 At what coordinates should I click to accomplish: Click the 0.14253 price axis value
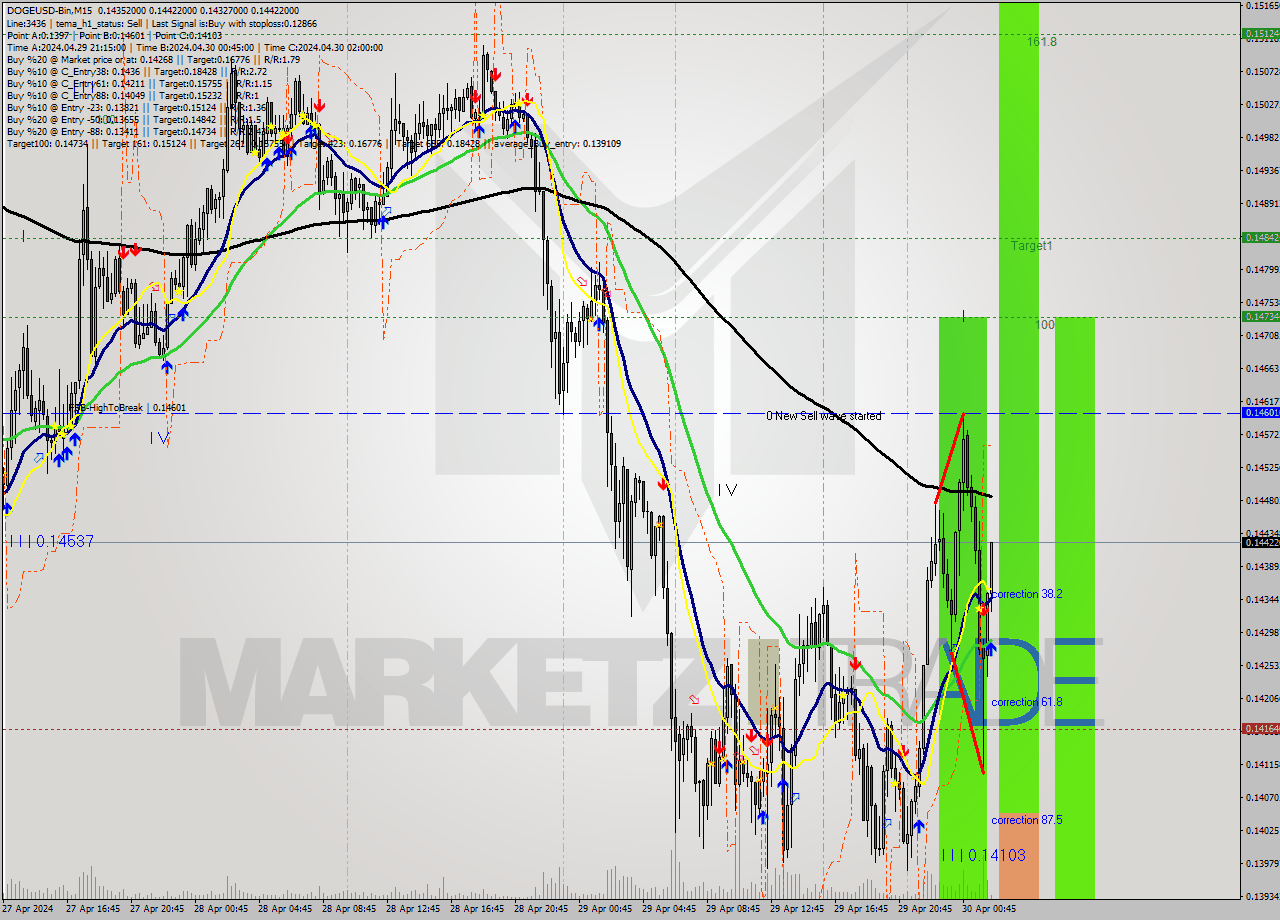[1263, 665]
